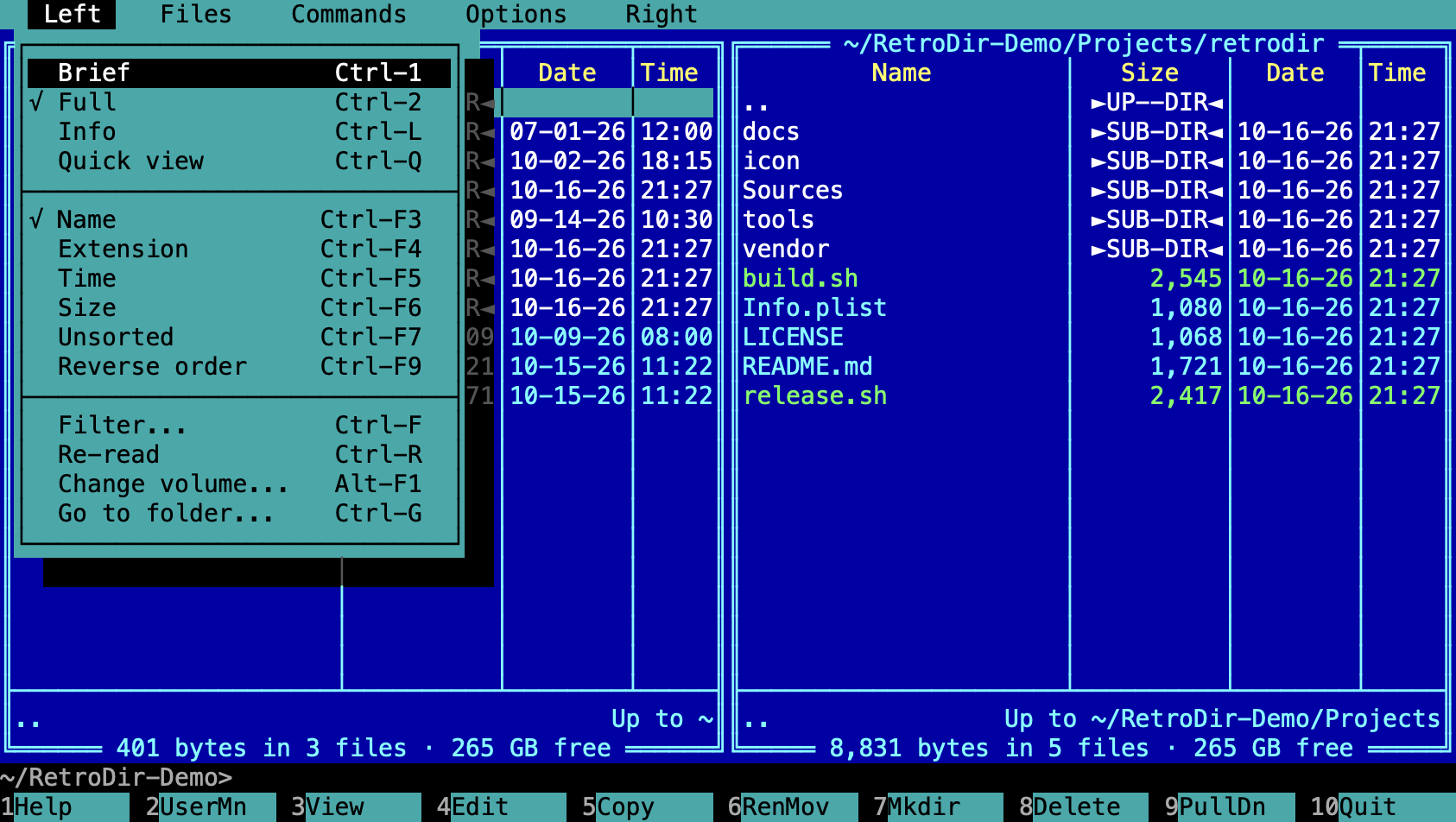This screenshot has width=1456, height=822.
Task: Click F6 RenMov button
Action: tap(793, 807)
